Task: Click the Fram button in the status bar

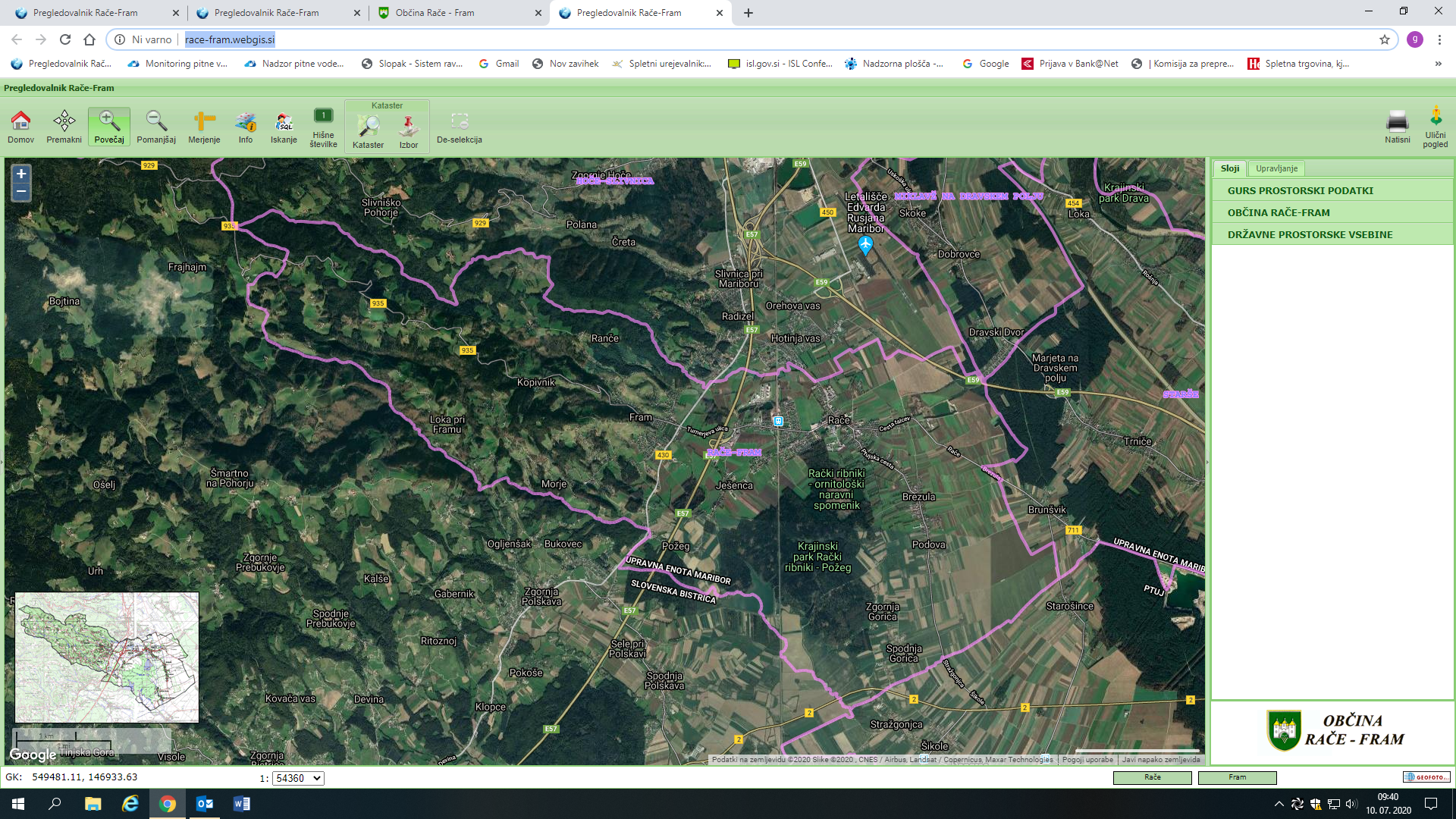Action: (x=1237, y=777)
